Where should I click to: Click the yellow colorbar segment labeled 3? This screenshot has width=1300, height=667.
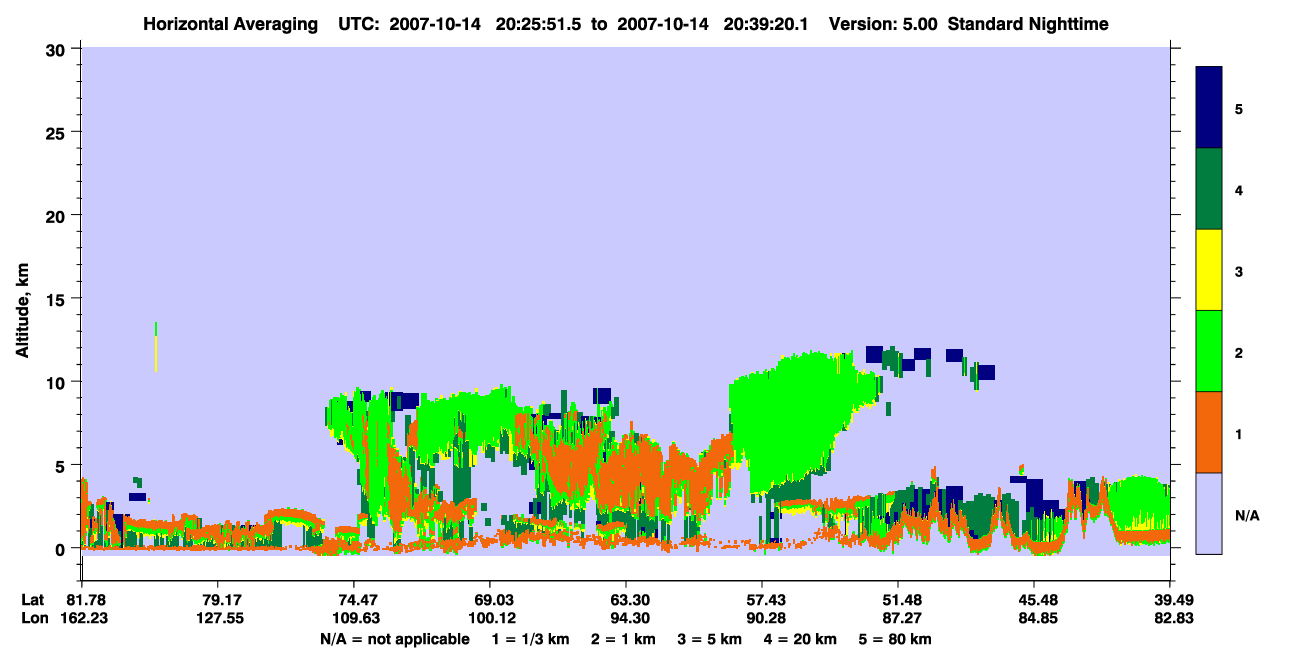point(1209,270)
